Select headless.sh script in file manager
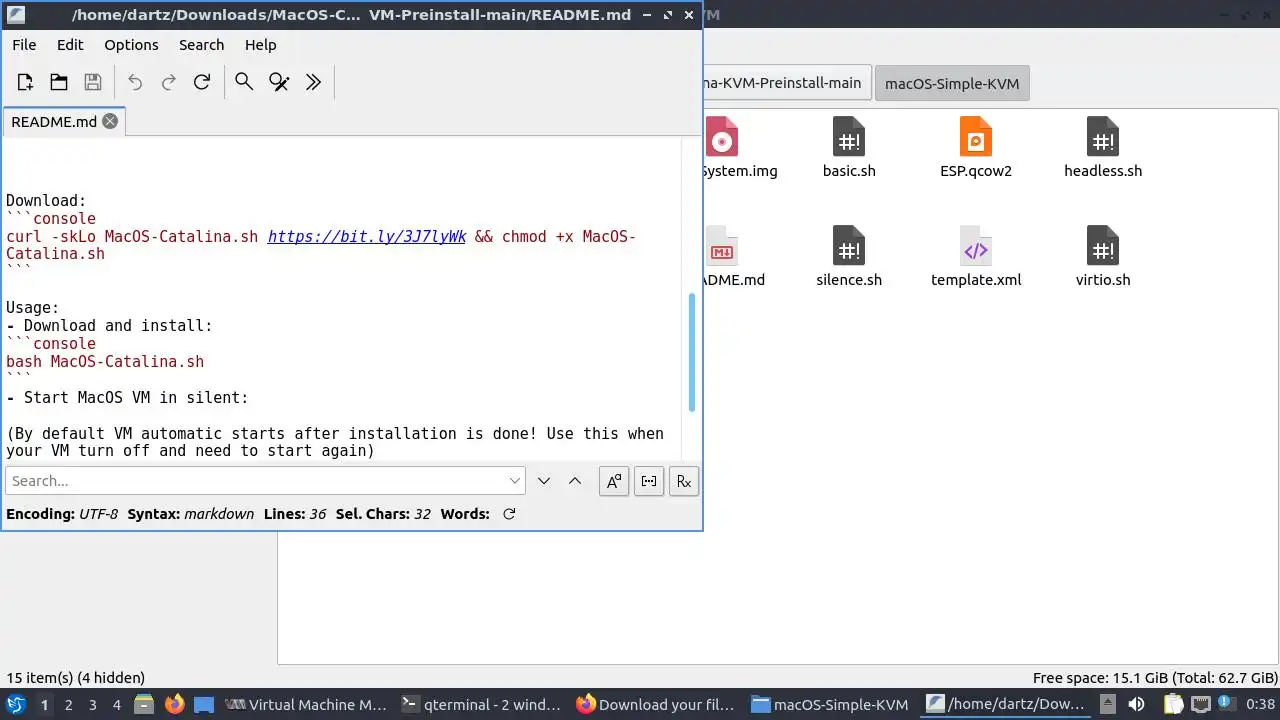Image resolution: width=1280 pixels, height=720 pixels. coord(1103,149)
